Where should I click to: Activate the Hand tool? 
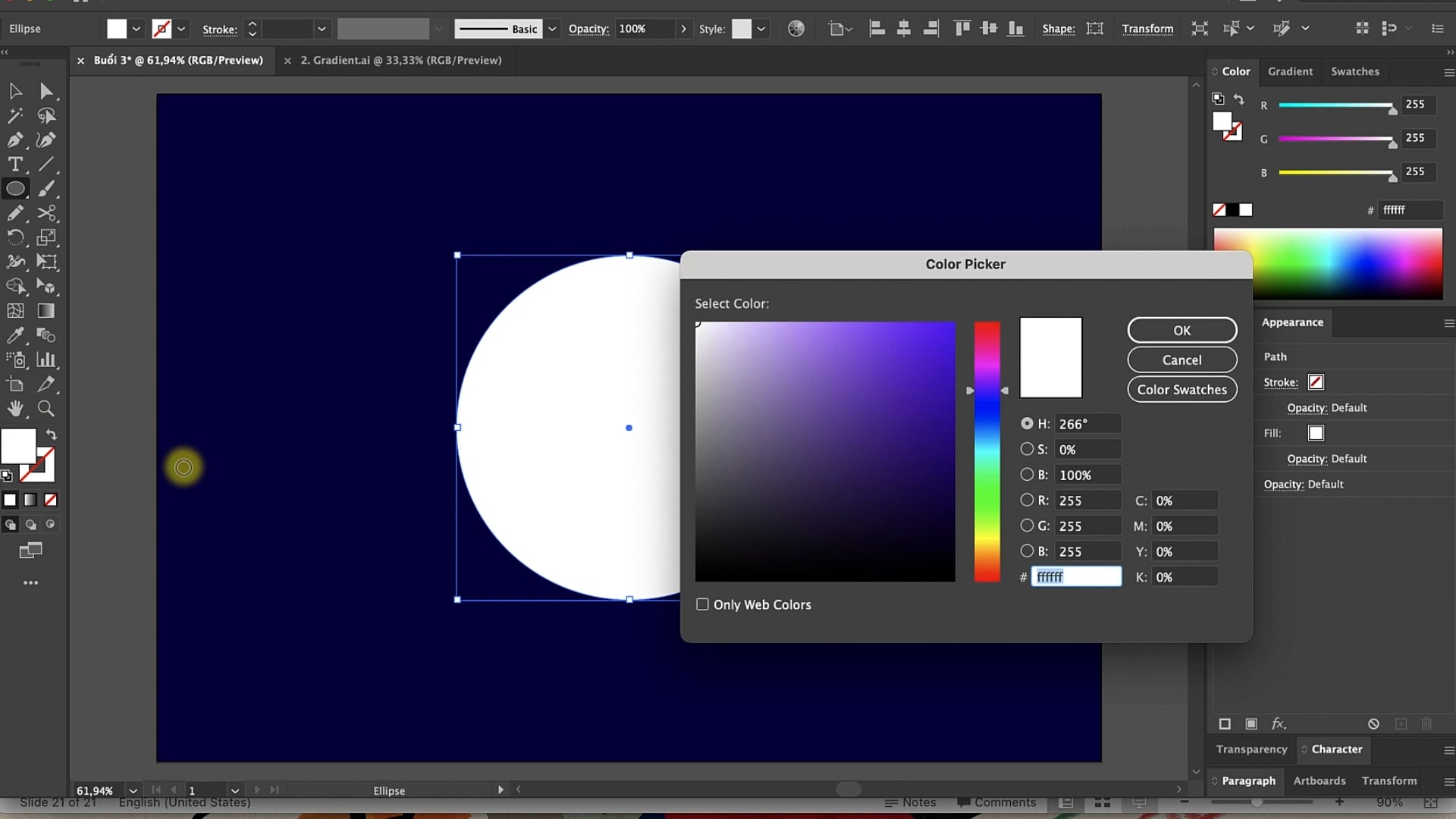pyautogui.click(x=15, y=409)
